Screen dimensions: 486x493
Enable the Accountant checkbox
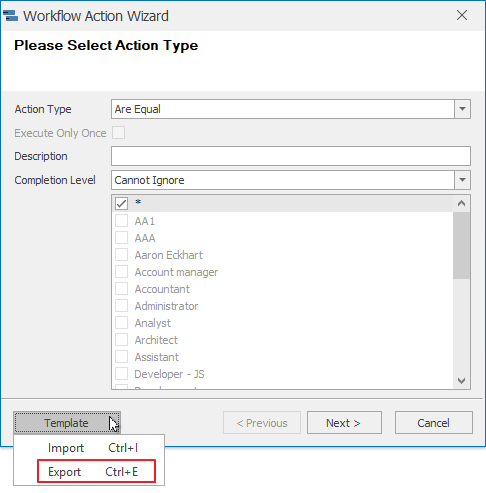121,289
